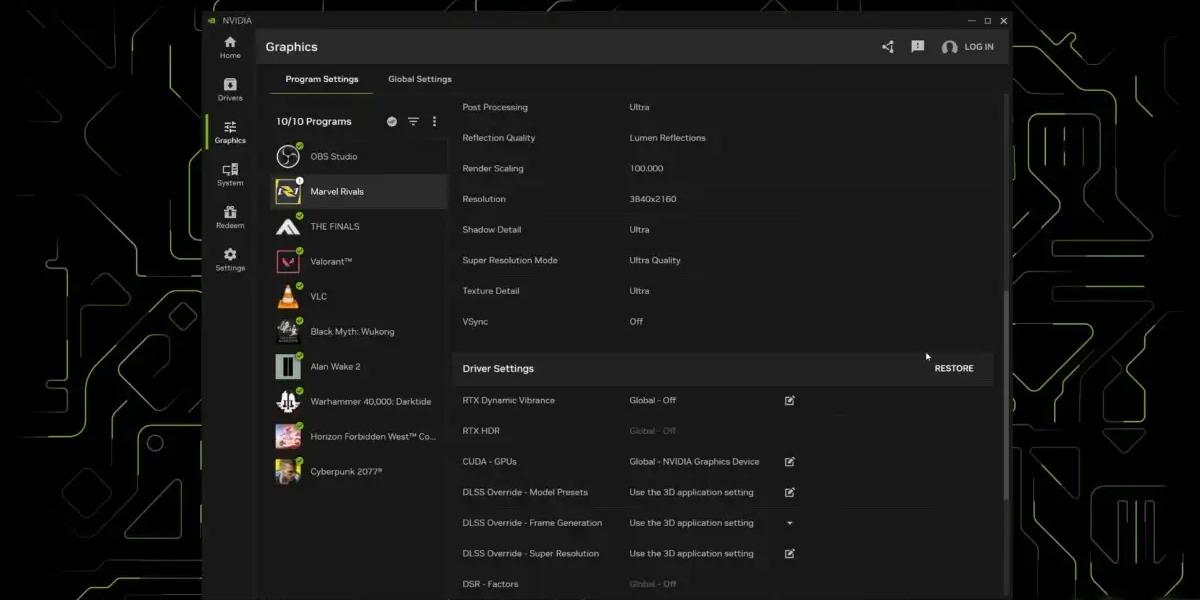Image resolution: width=1200 pixels, height=600 pixels.
Task: Click the LOG IN button
Action: coord(979,47)
